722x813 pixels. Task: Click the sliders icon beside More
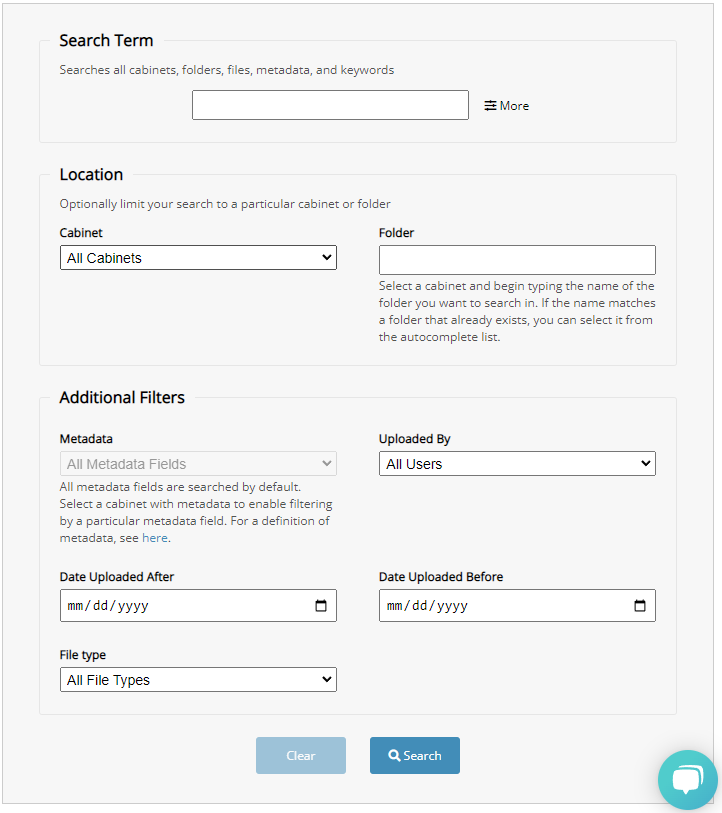pyautogui.click(x=490, y=106)
